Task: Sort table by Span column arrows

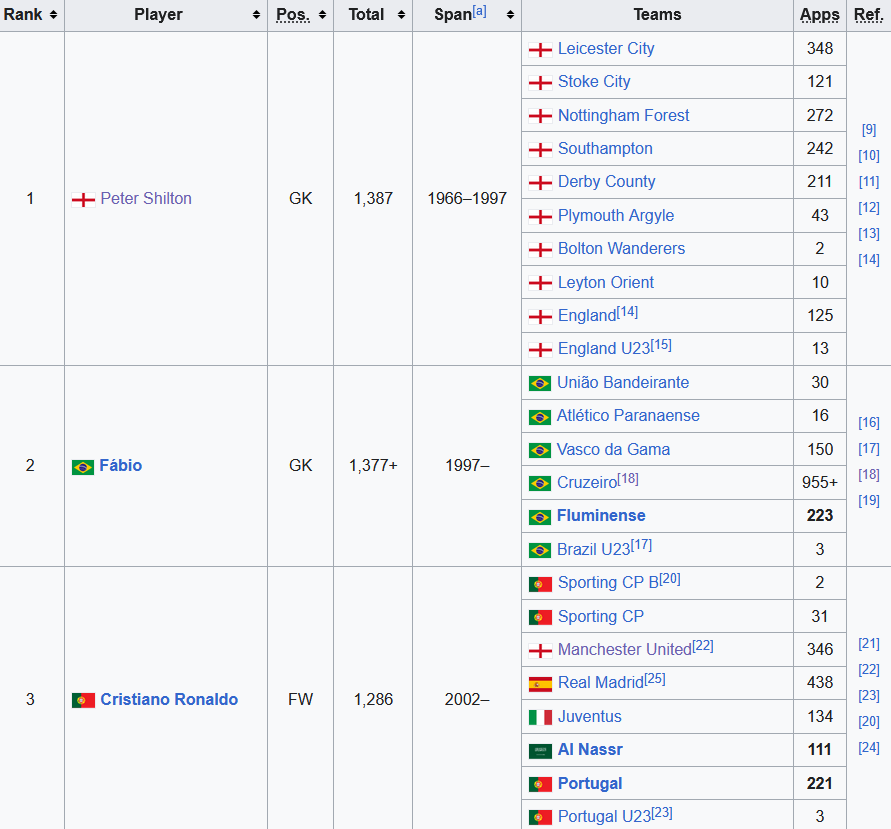Action: tap(510, 15)
